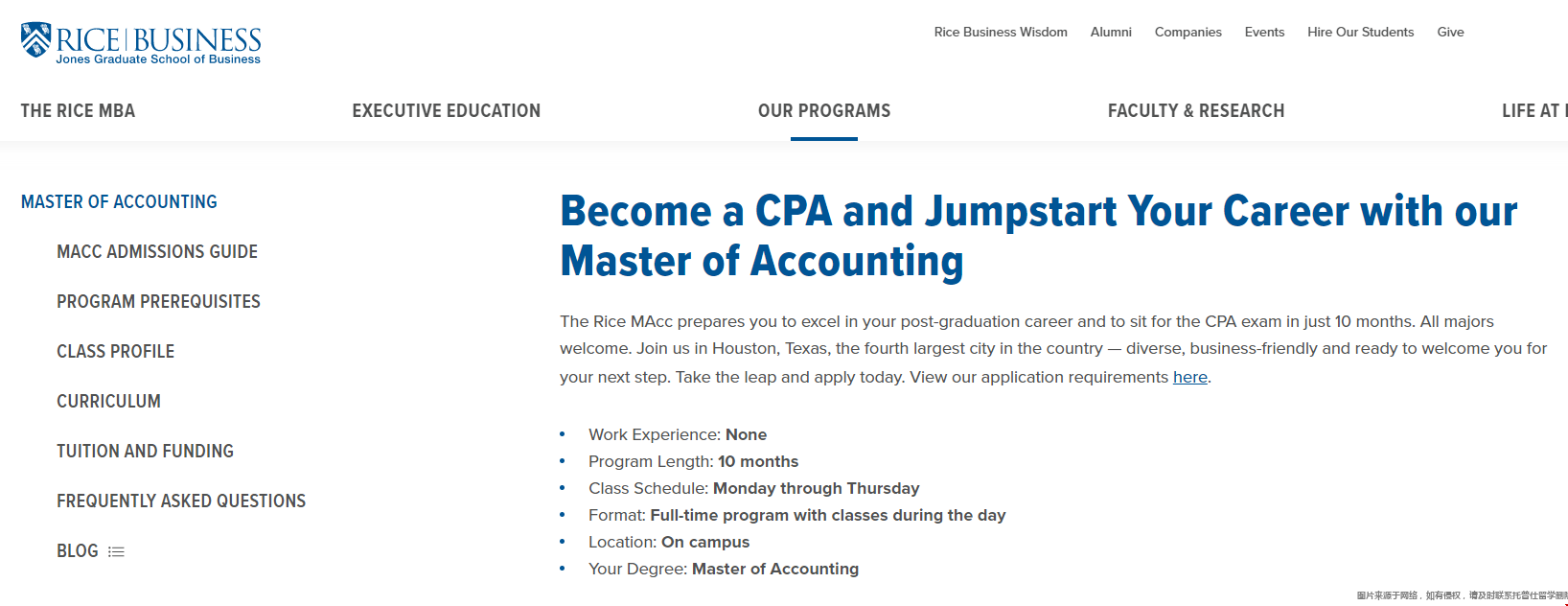Viewport: 1568px width, 606px height.
Task: View Program Prerequisites sidebar item
Action: coord(158,302)
